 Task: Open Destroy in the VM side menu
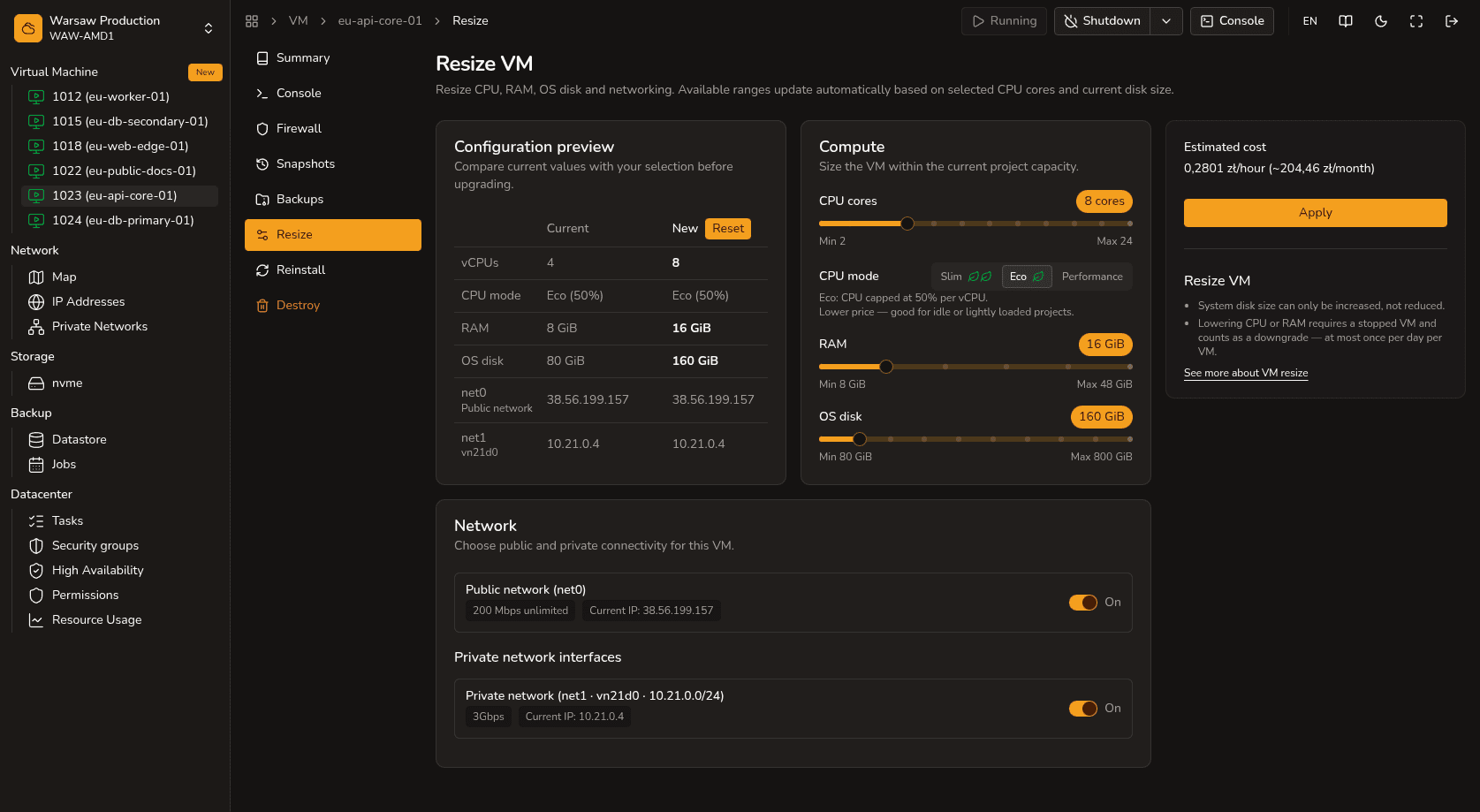tap(333, 306)
